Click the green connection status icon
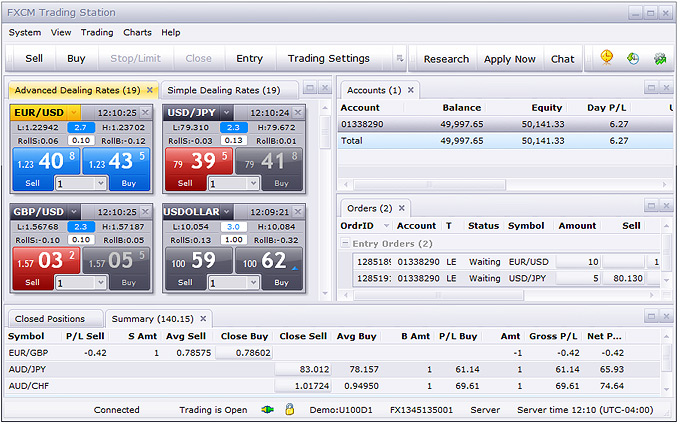 pos(268,409)
